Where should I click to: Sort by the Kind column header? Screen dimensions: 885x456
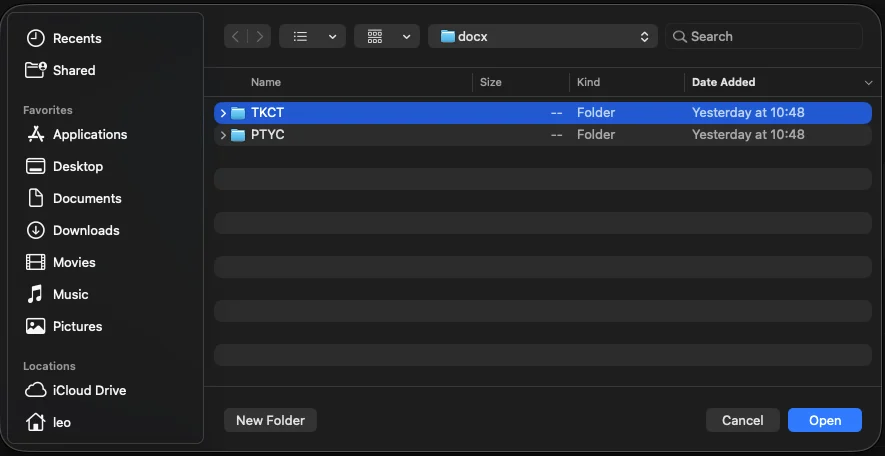(588, 82)
